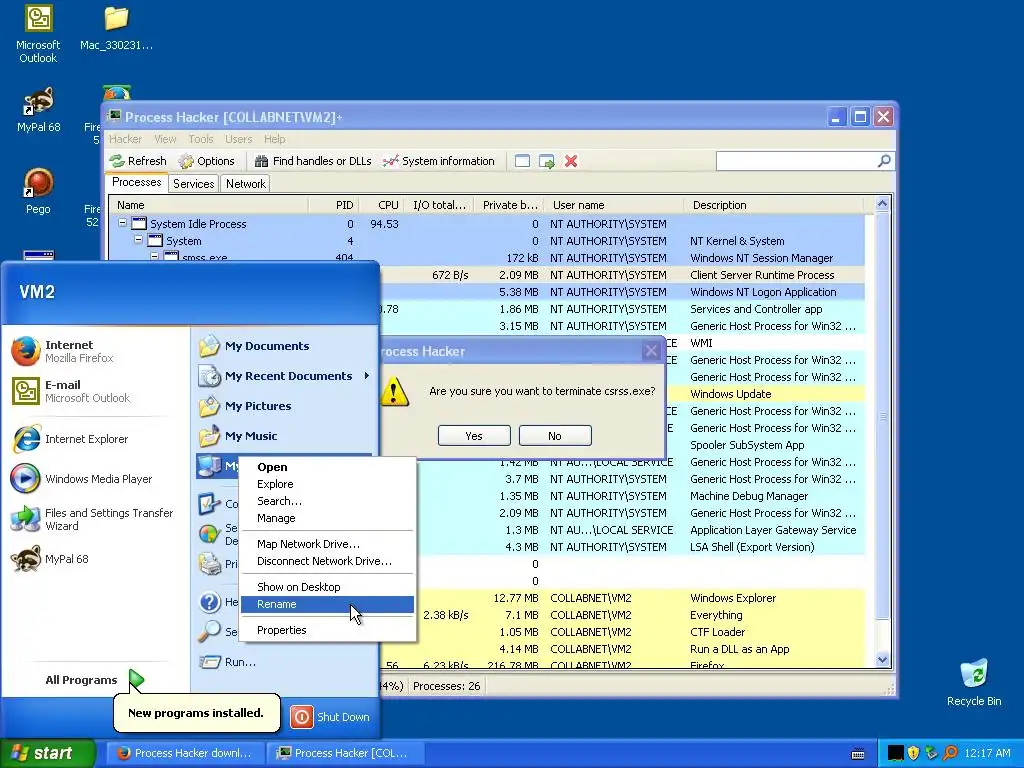Viewport: 1024px width, 768px height.
Task: Click Disconnect Network Drive...
Action: 327,561
